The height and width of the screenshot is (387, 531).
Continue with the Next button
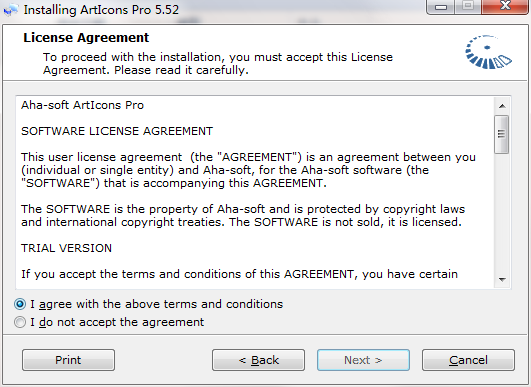(363, 360)
